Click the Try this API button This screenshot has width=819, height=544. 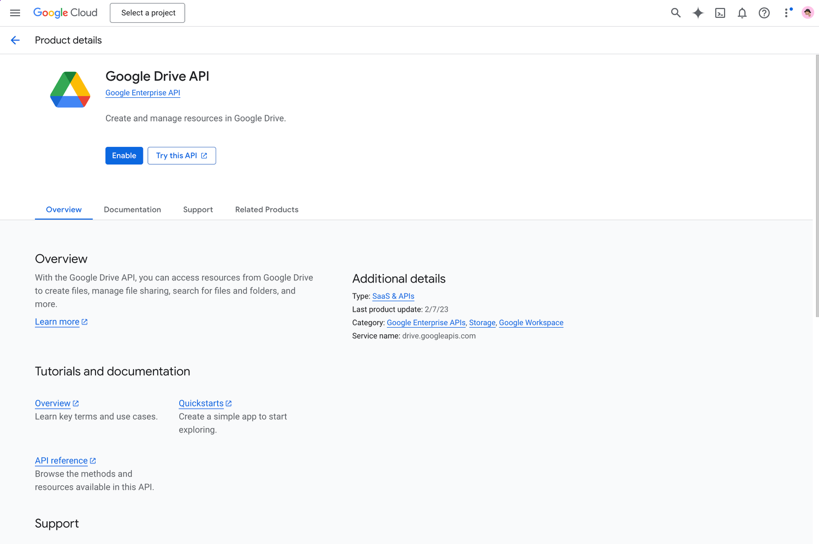(x=181, y=156)
